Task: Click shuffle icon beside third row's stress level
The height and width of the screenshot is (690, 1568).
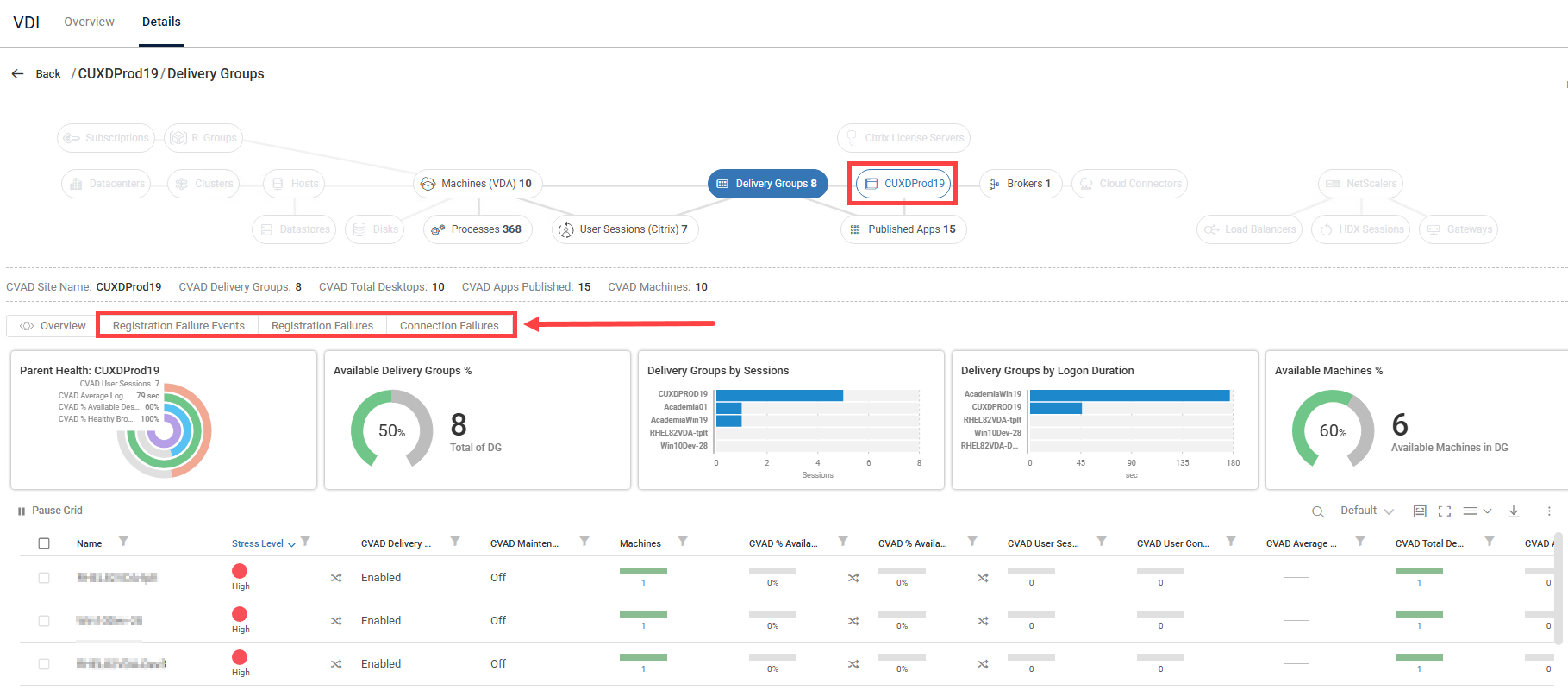Action: [336, 664]
